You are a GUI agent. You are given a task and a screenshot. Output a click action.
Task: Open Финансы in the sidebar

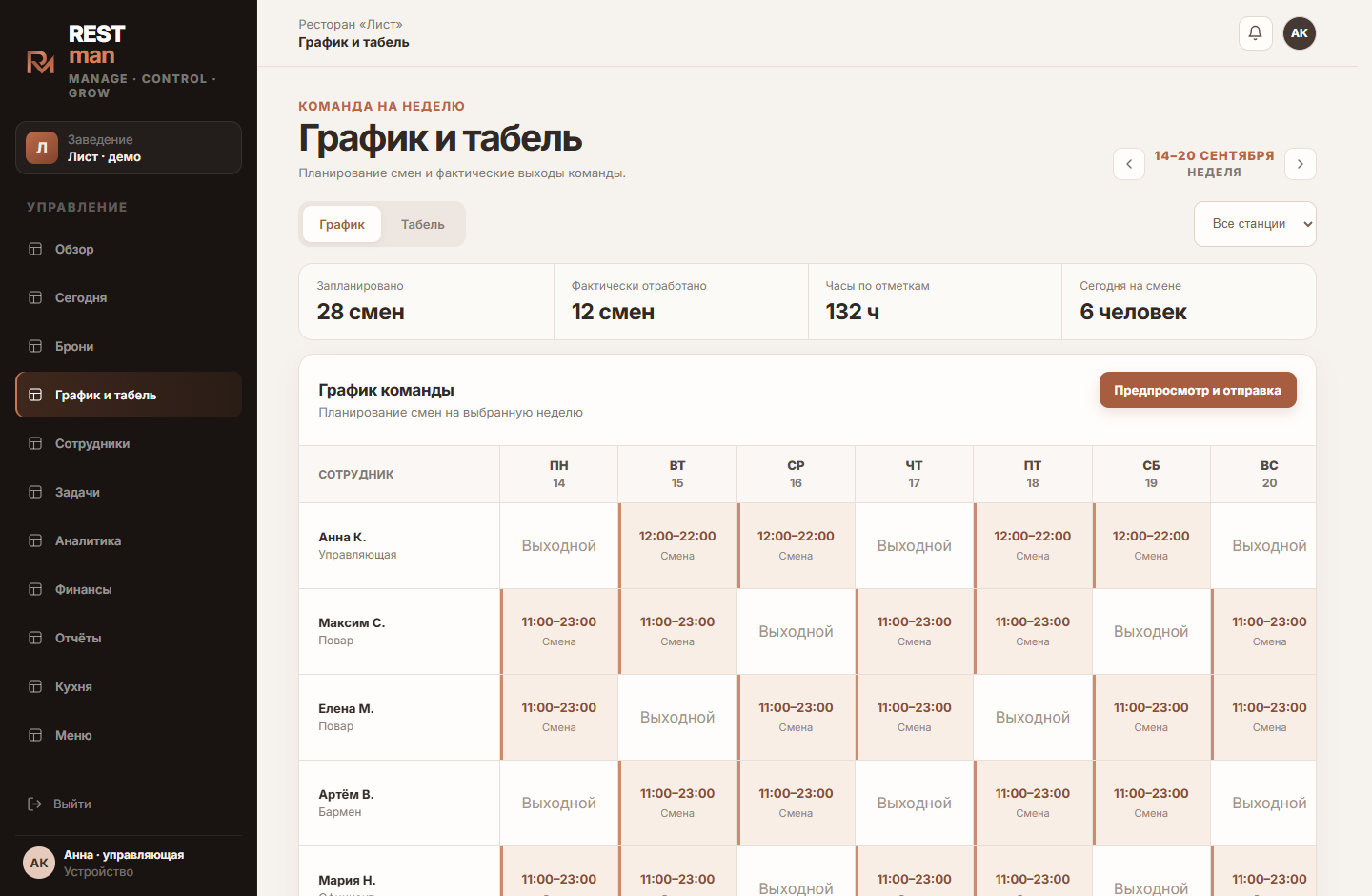pos(129,589)
